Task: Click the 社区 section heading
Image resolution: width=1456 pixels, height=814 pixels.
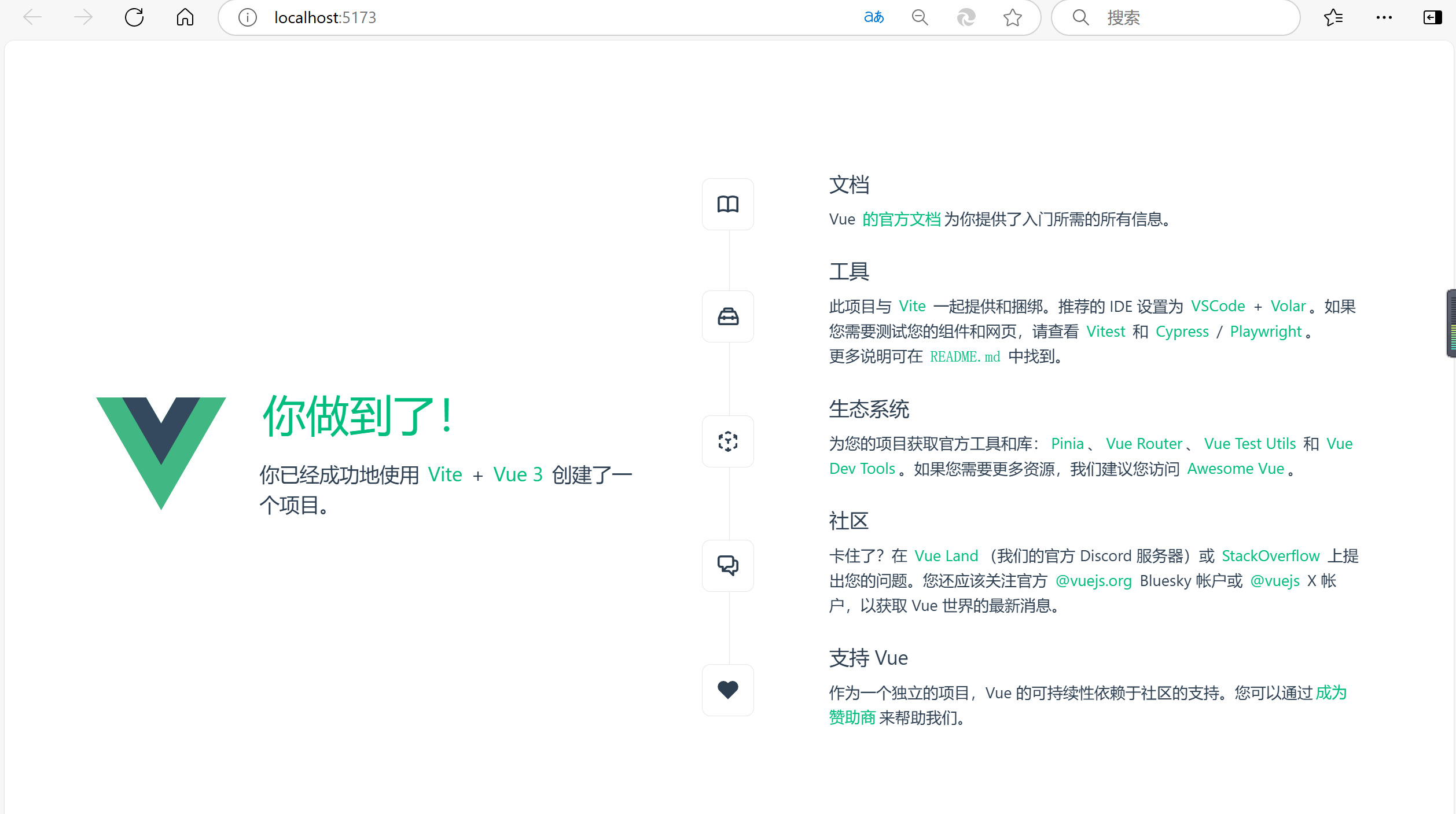Action: (x=849, y=521)
